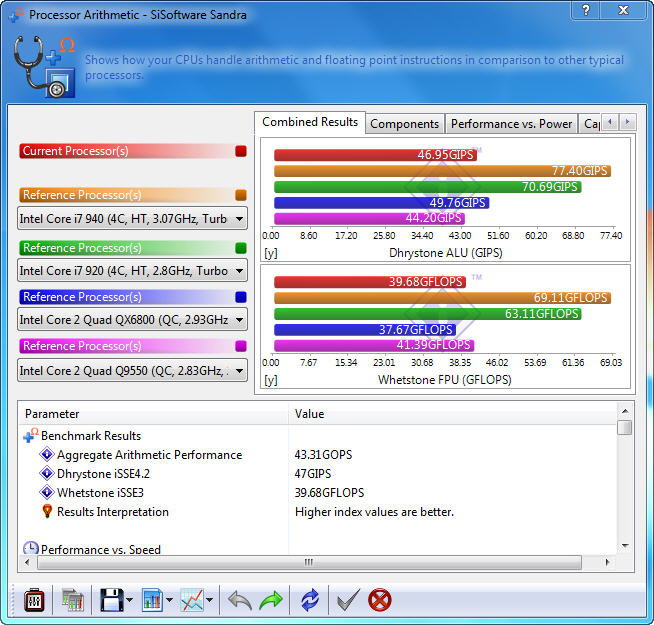Switch to the Combined Results tab
Image resolution: width=654 pixels, height=625 pixels.
click(x=310, y=122)
